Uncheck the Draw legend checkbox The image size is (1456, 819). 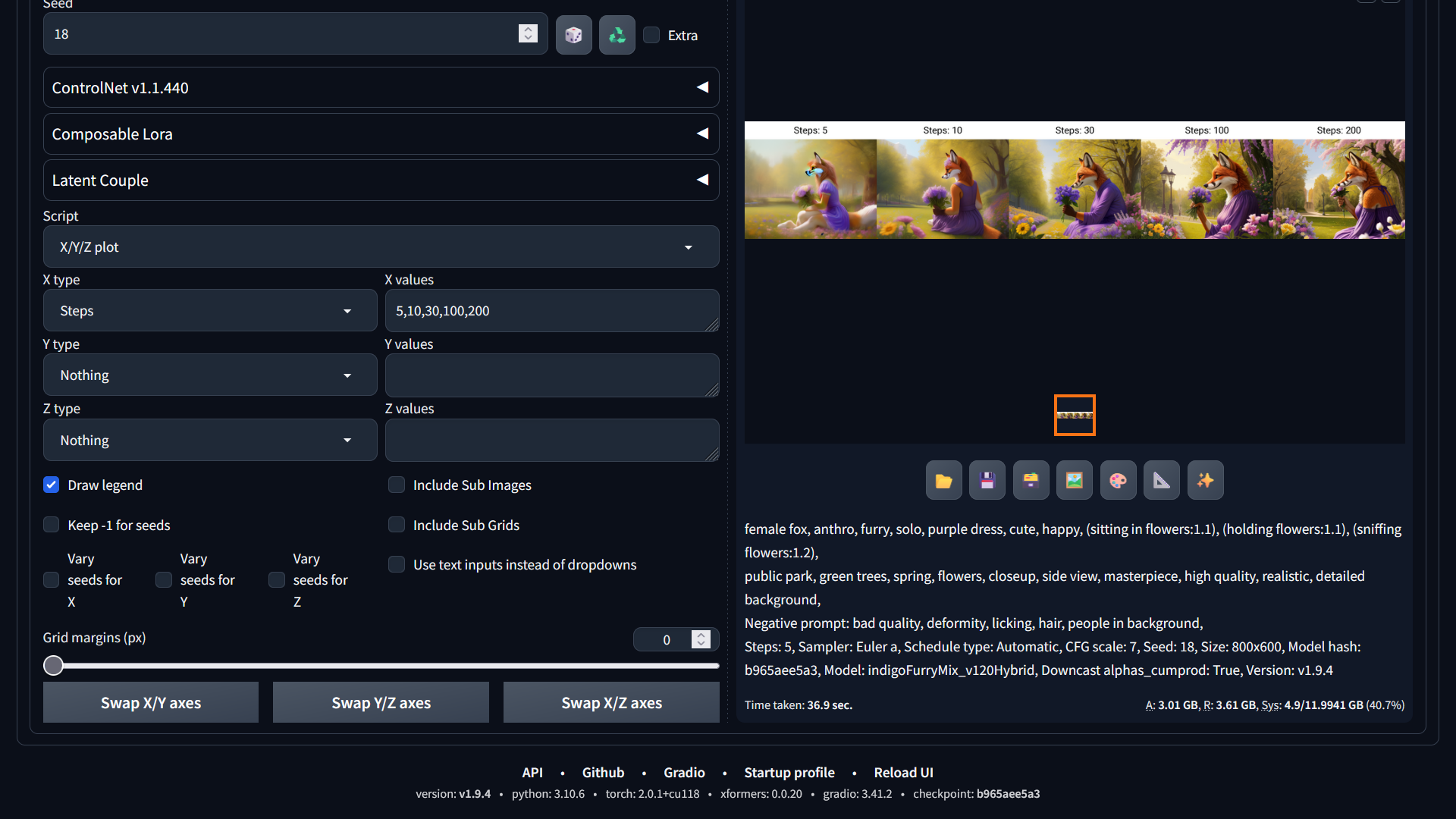[52, 485]
